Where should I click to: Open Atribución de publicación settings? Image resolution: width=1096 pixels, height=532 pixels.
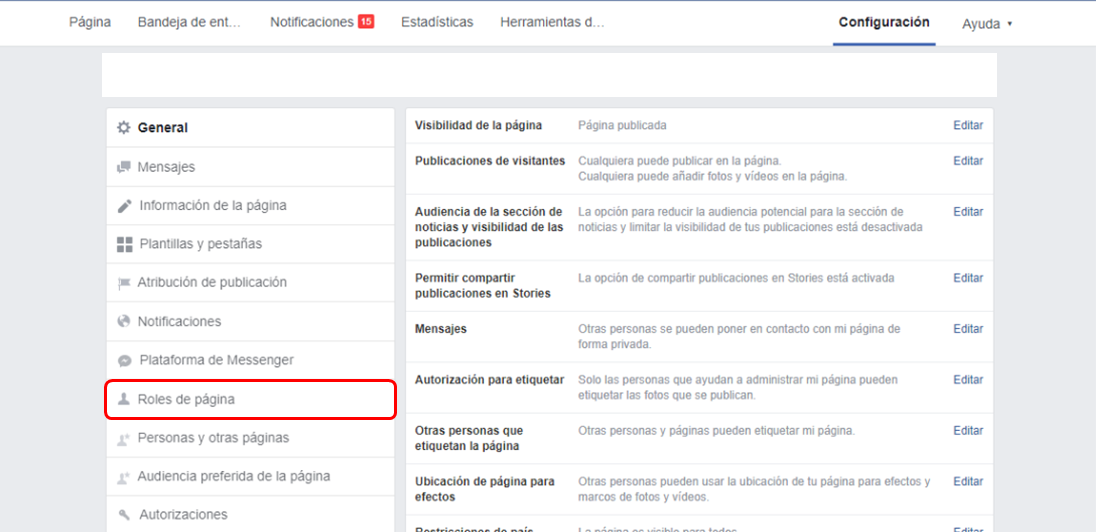(x=251, y=282)
